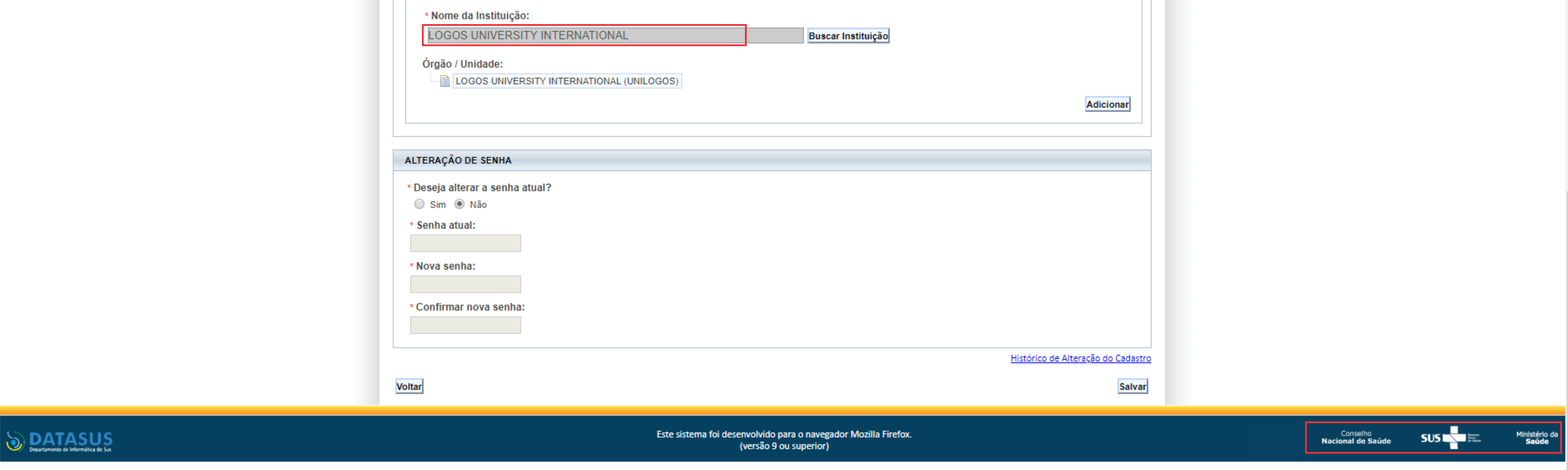Image resolution: width=1568 pixels, height=470 pixels.
Task: Click the Órgão / Unidade label
Action: point(463,64)
